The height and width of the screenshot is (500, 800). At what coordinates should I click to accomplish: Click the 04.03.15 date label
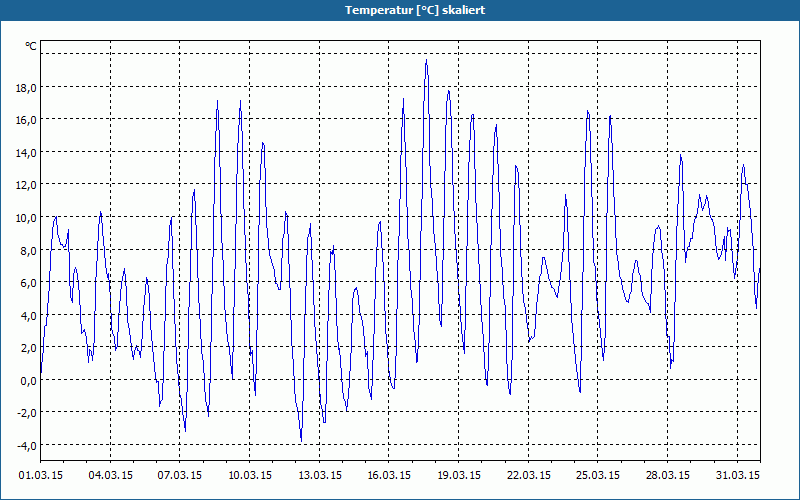pos(111,475)
